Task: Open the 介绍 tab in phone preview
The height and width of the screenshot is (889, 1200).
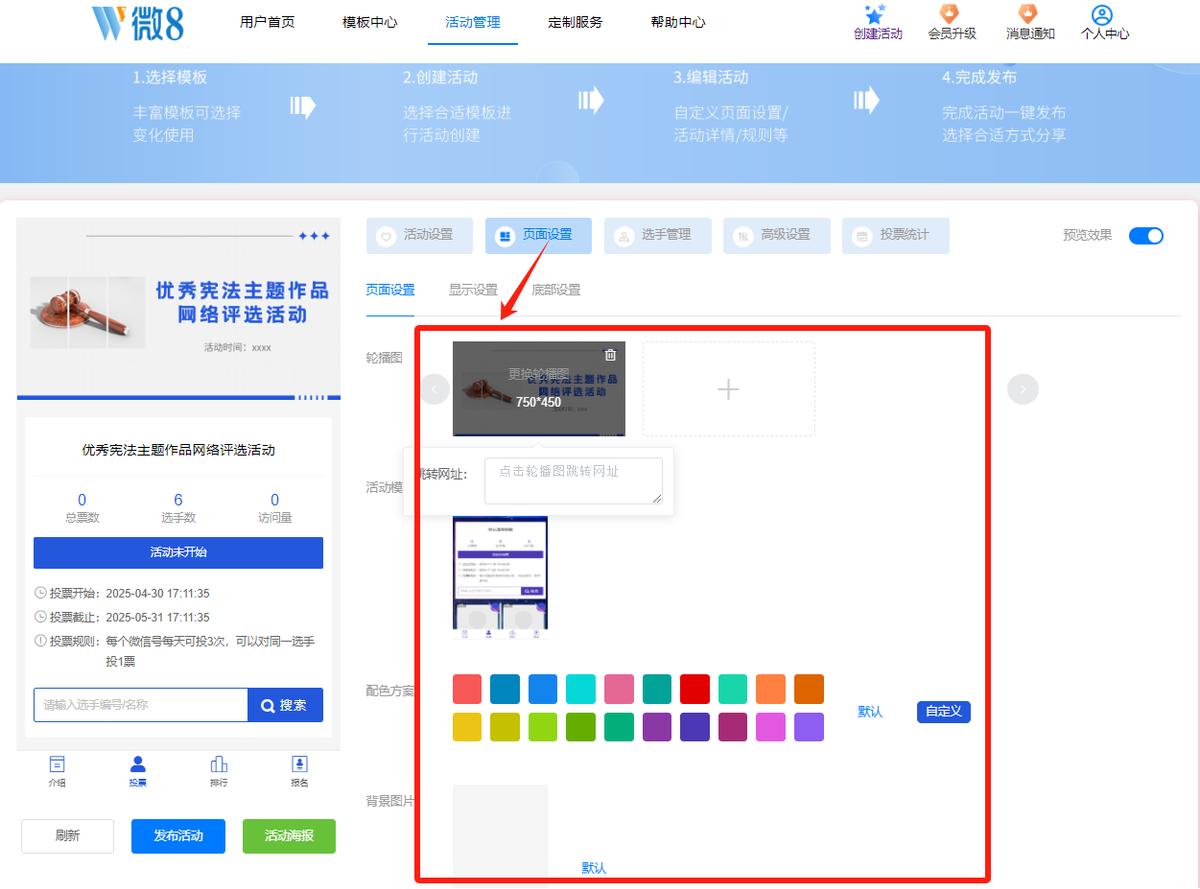Action: (57, 771)
